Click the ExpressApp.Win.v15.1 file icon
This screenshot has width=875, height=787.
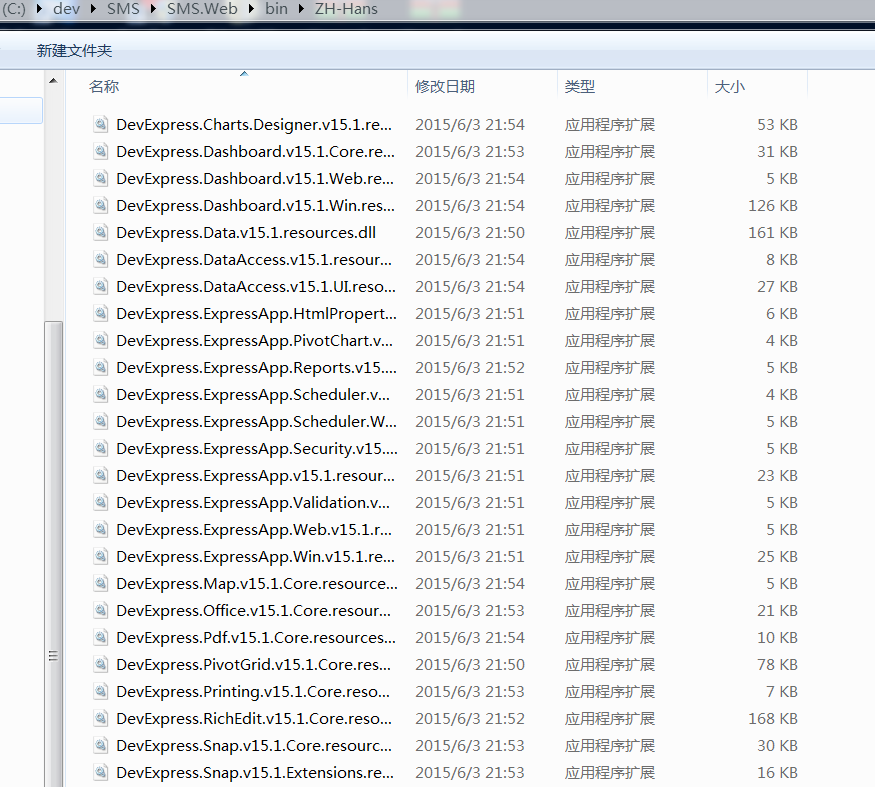pos(100,556)
